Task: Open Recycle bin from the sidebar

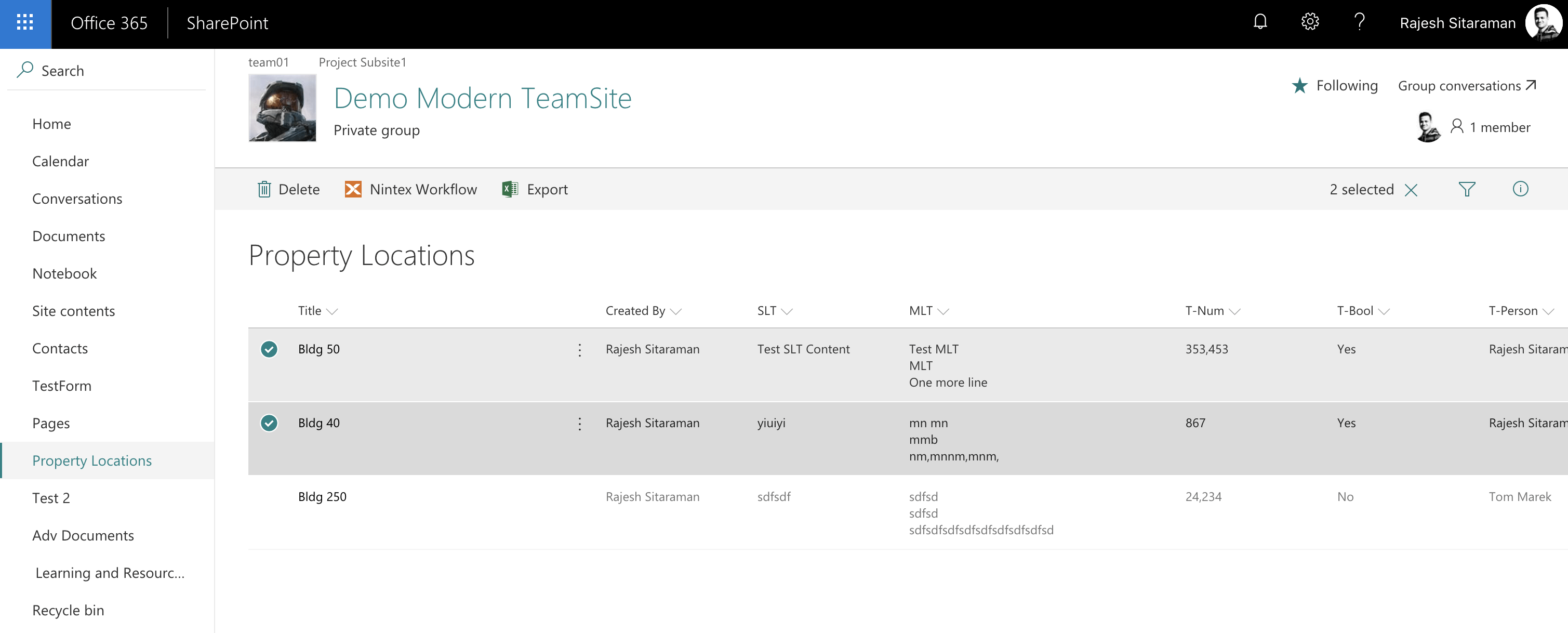Action: pyautogui.click(x=68, y=611)
